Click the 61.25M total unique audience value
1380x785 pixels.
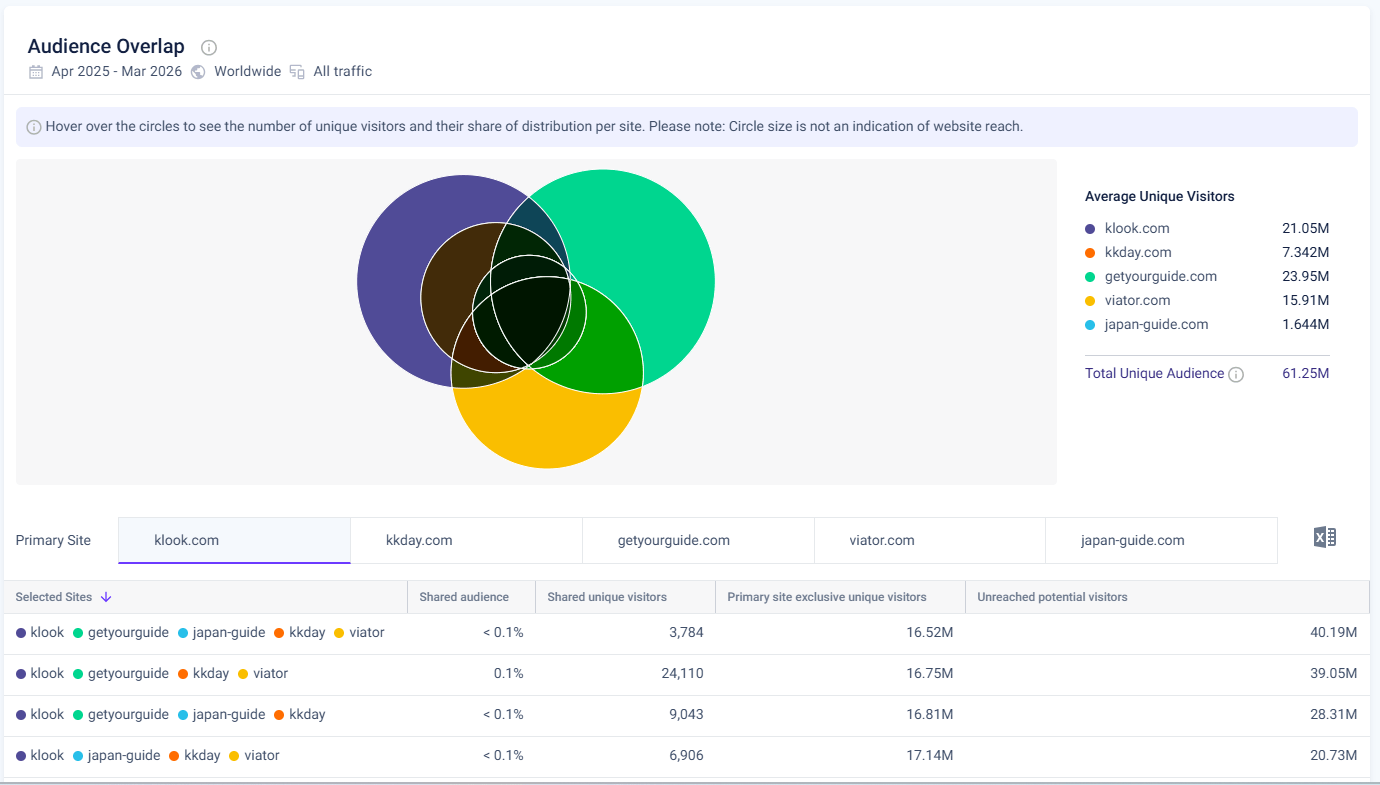coord(1306,374)
